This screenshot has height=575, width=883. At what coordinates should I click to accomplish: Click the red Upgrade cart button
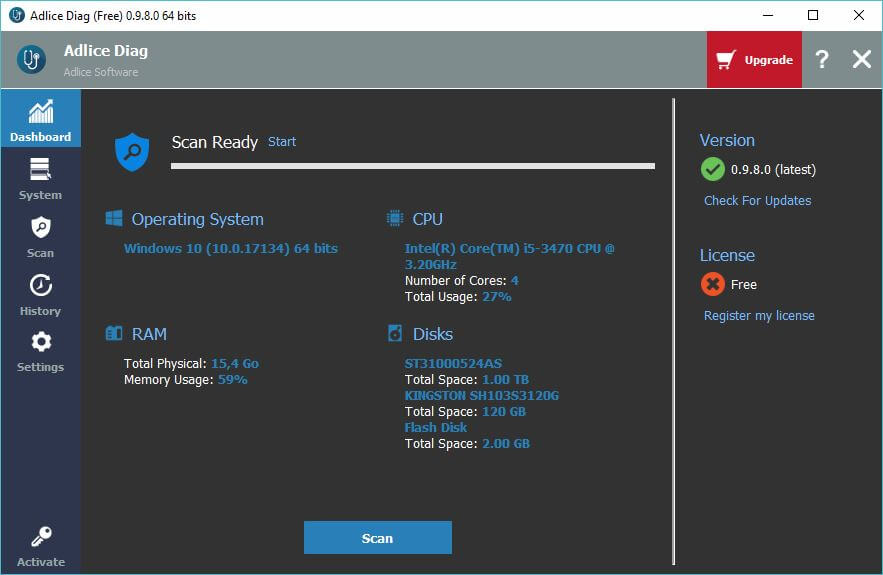click(x=754, y=60)
